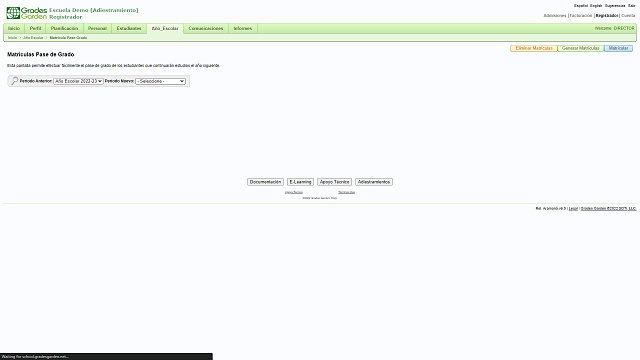The width and height of the screenshot is (640, 360).
Task: Switch language to Español
Action: pos(581,6)
